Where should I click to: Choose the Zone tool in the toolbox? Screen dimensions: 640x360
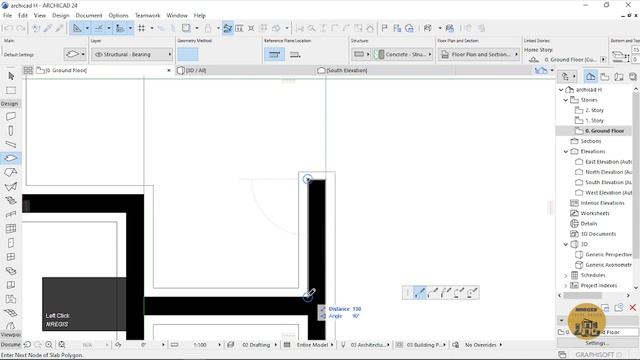tap(11, 299)
